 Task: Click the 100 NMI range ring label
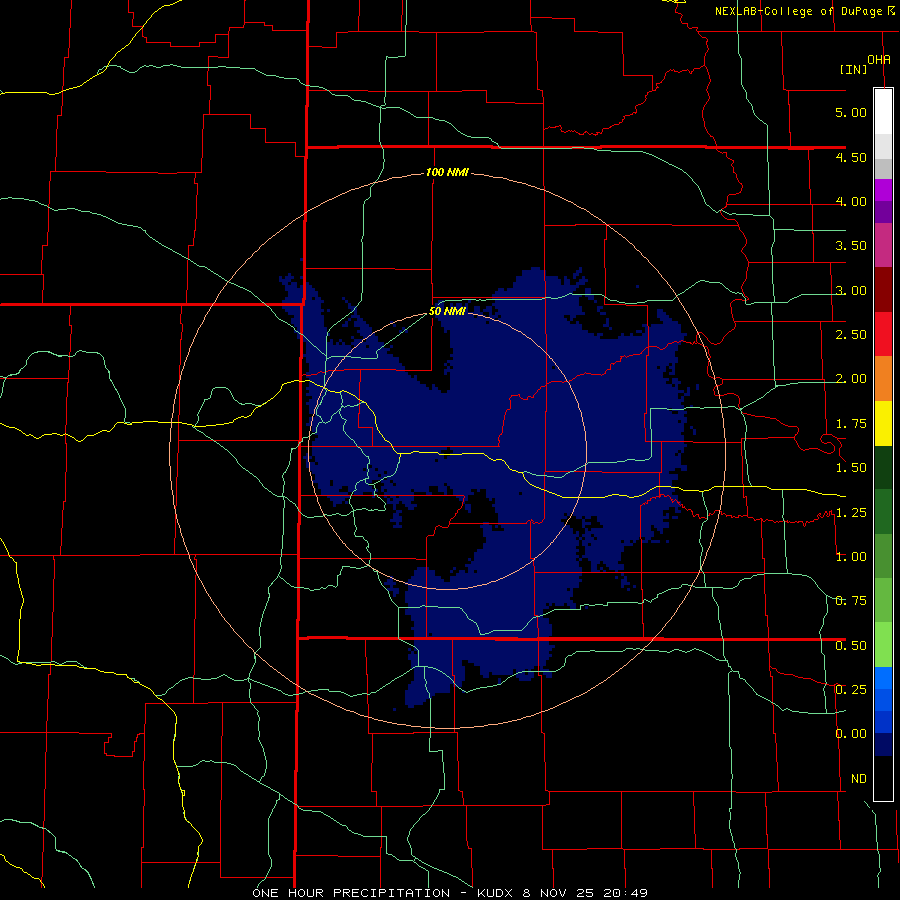(x=447, y=172)
